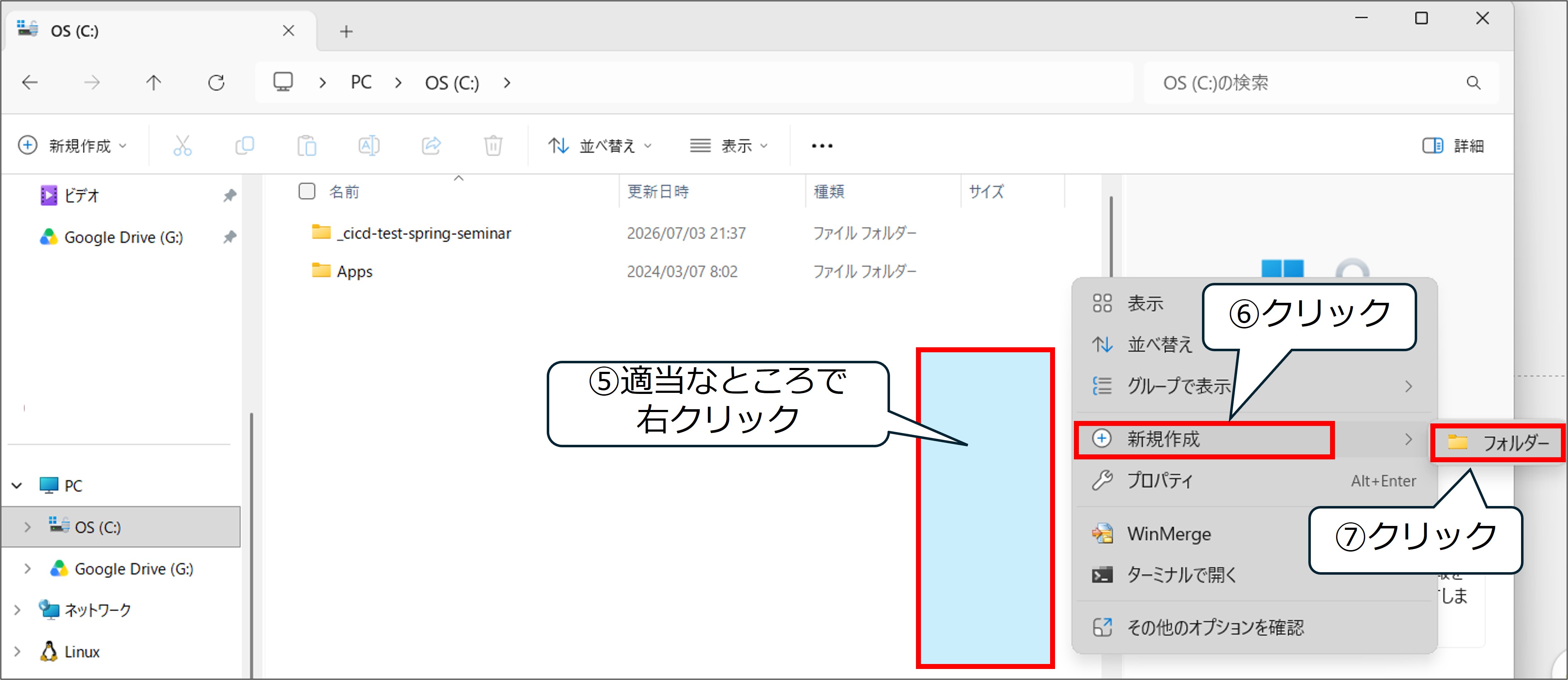
Task: Click the PC monitor icon in address bar
Action: pos(283,81)
